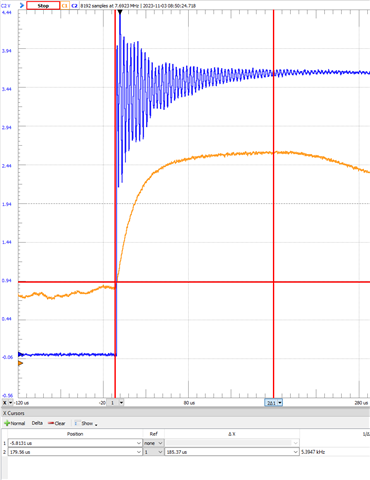Edit cursor 1 position field -5.8131 us
This screenshot has width=370, height=480.
pyautogui.click(x=75, y=443)
